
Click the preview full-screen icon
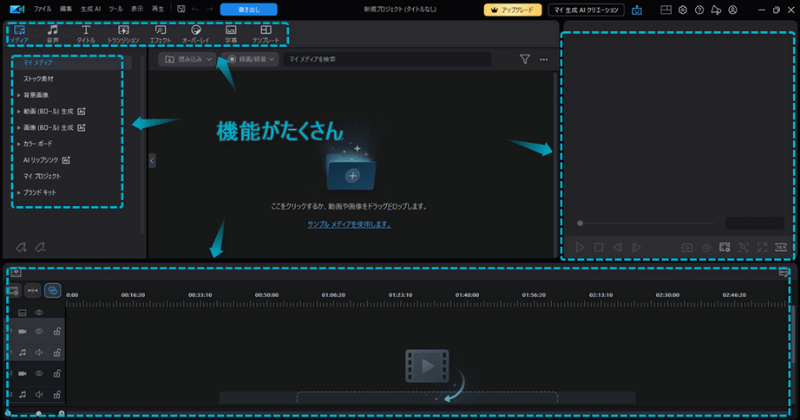tap(762, 248)
